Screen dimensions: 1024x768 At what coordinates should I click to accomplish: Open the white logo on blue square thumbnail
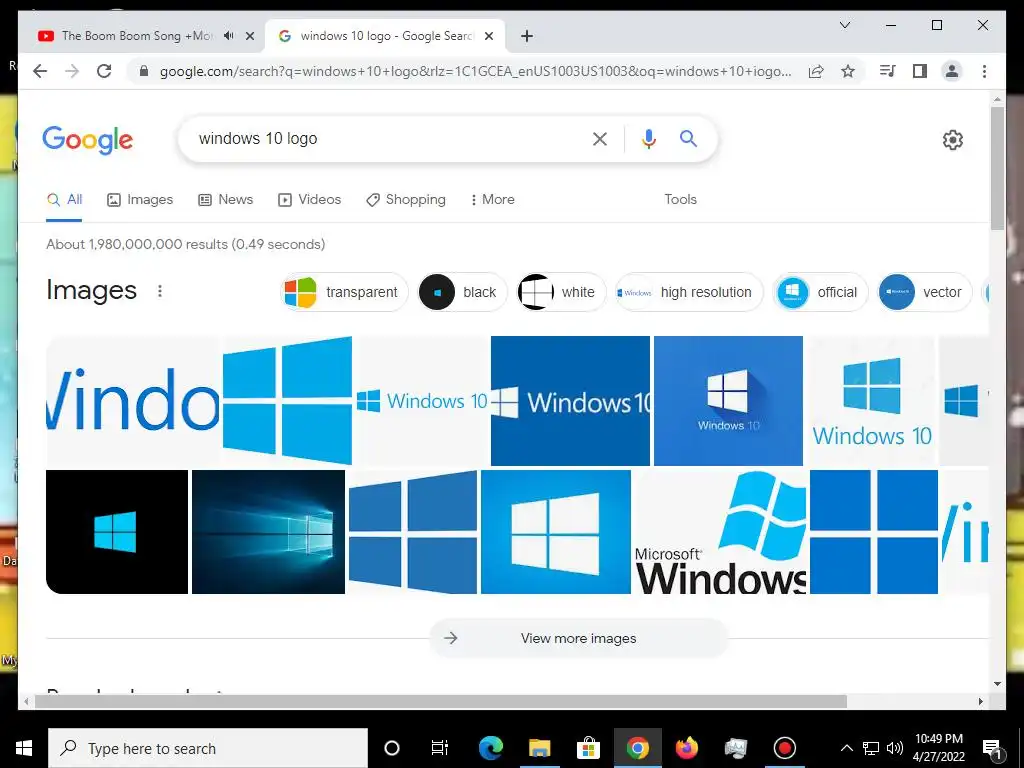(x=556, y=532)
